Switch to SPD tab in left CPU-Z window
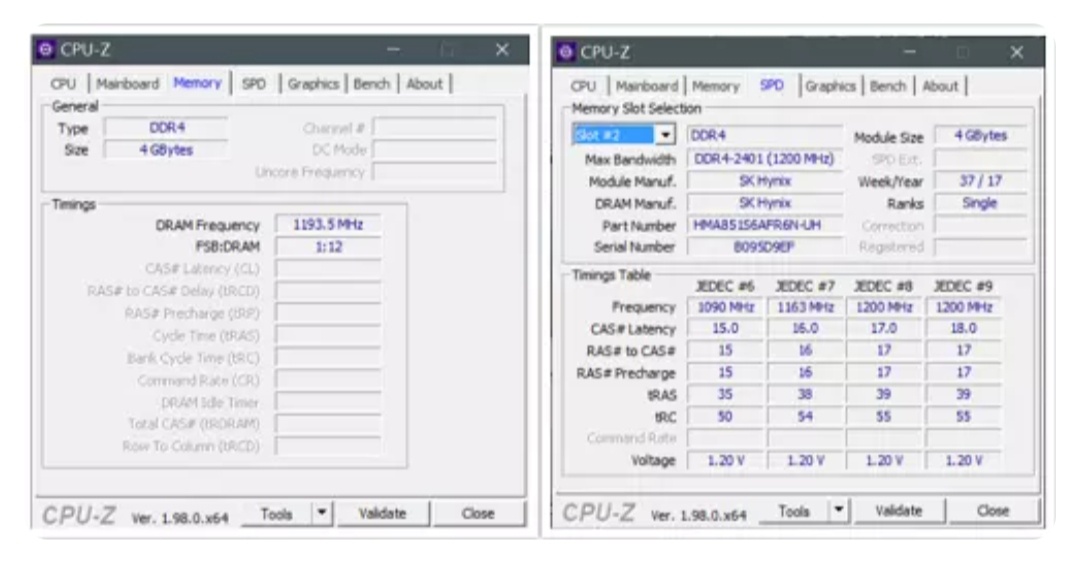 click(254, 84)
